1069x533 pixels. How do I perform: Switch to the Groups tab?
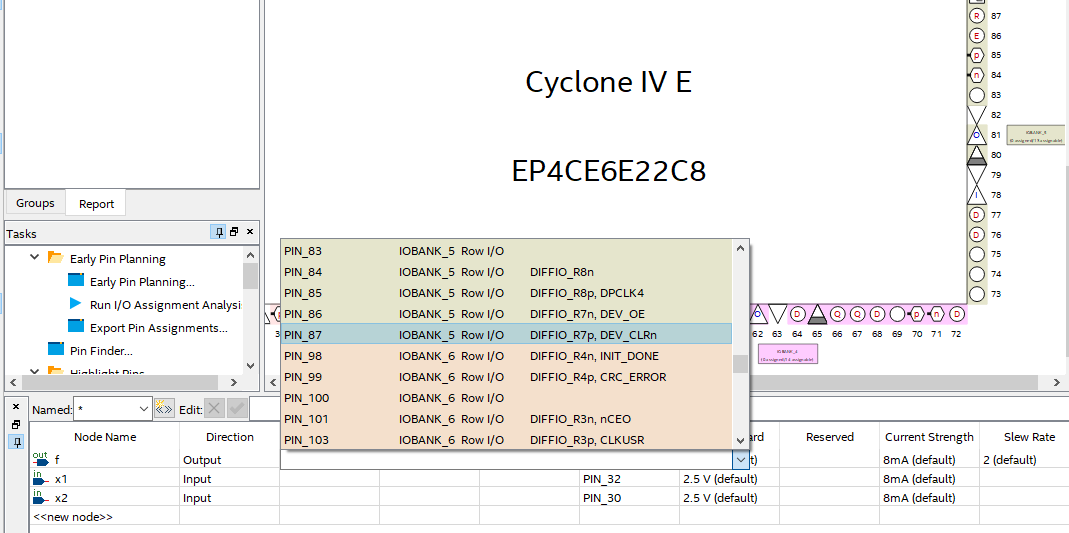[35, 203]
